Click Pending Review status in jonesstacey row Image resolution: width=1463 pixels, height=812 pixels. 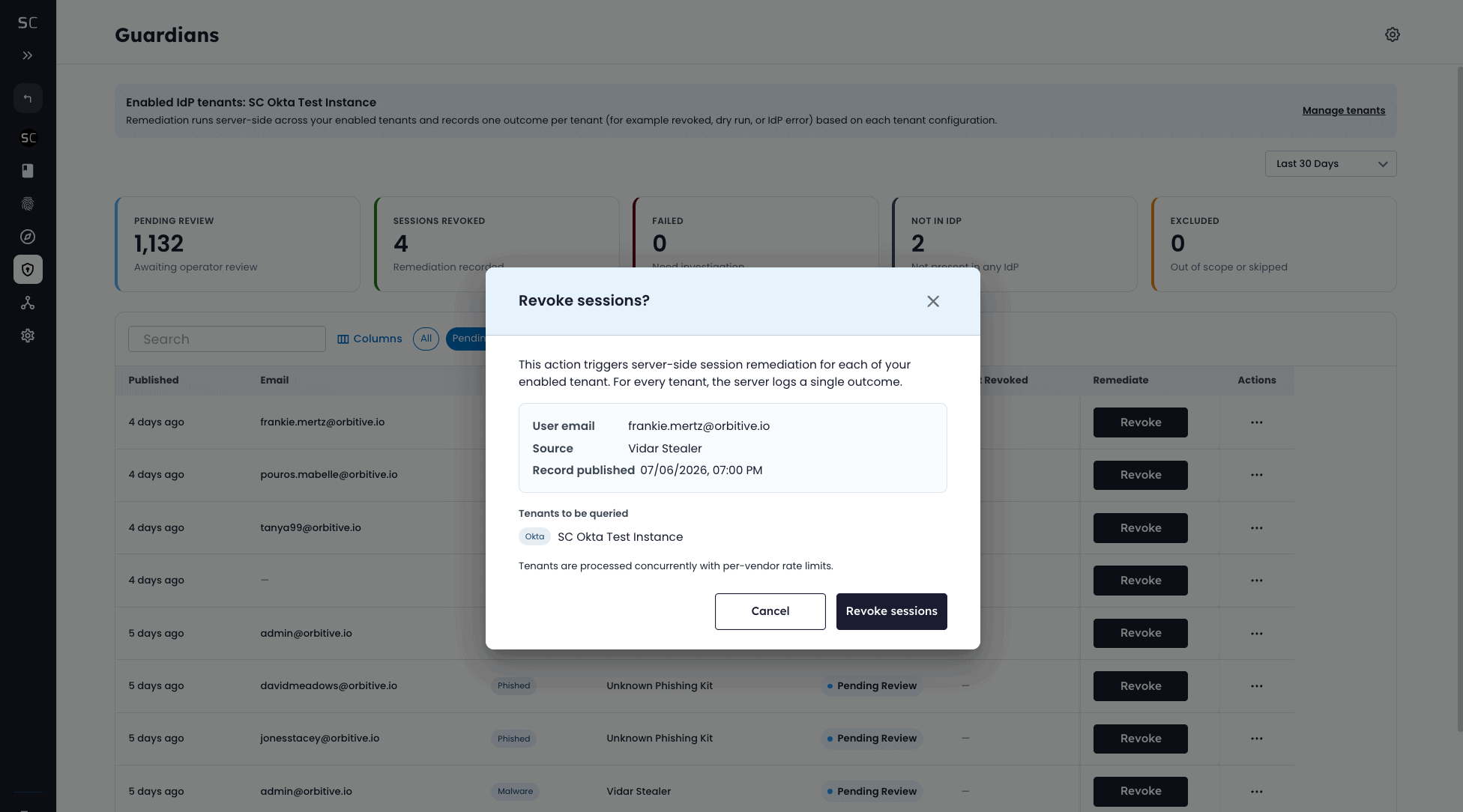[871, 739]
